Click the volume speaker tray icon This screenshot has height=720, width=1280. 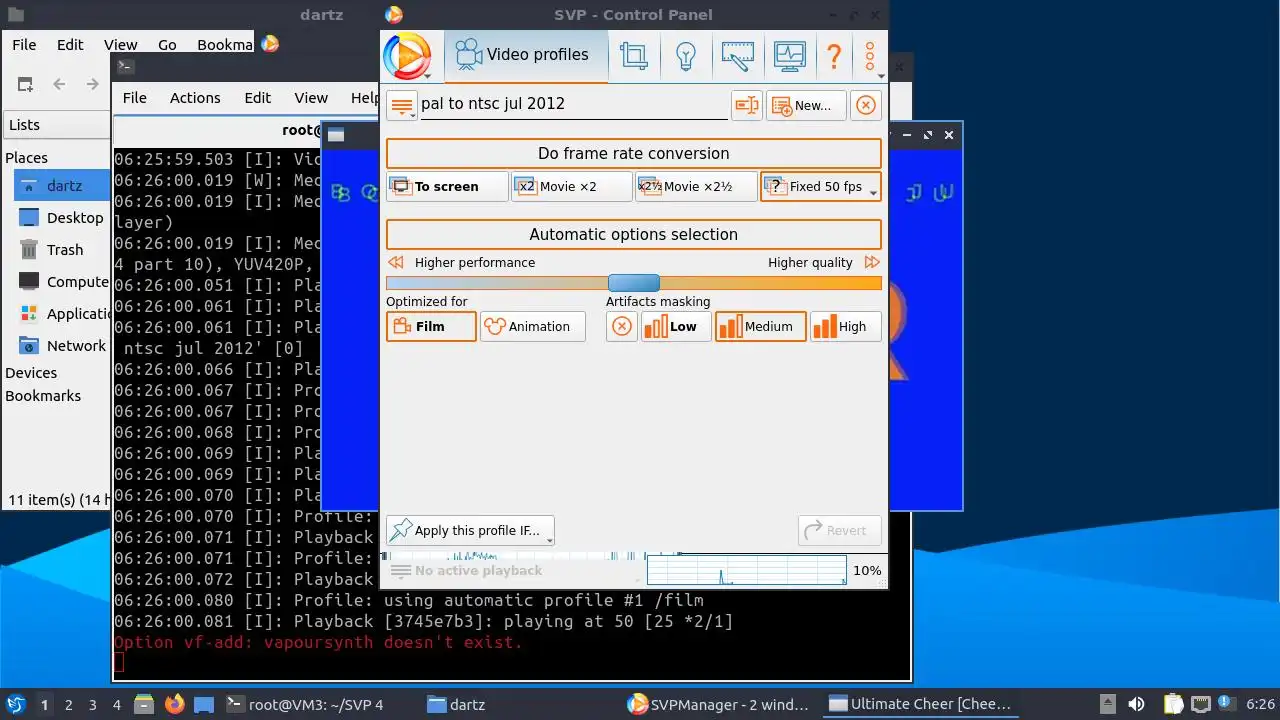pos(1136,704)
